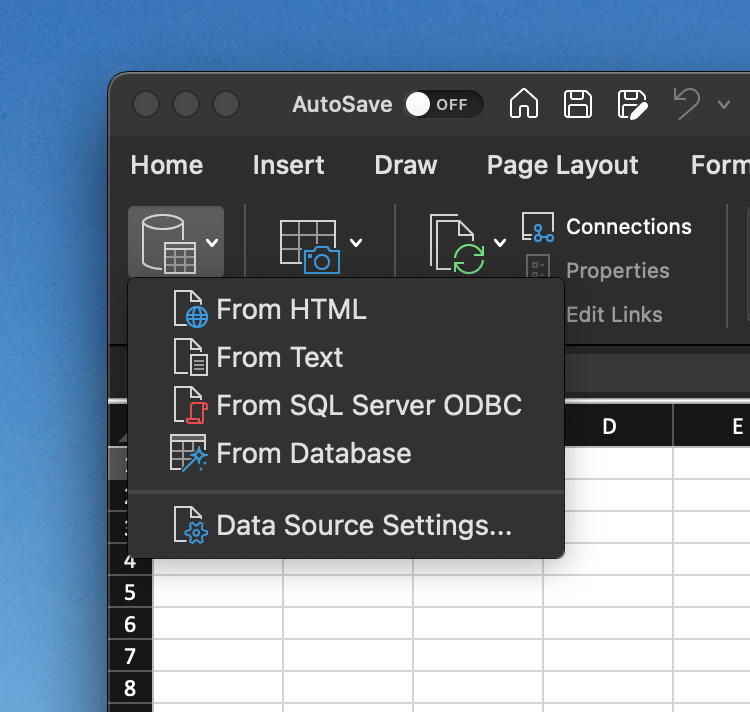750x712 pixels.
Task: Click the green zoom window button
Action: tap(226, 104)
